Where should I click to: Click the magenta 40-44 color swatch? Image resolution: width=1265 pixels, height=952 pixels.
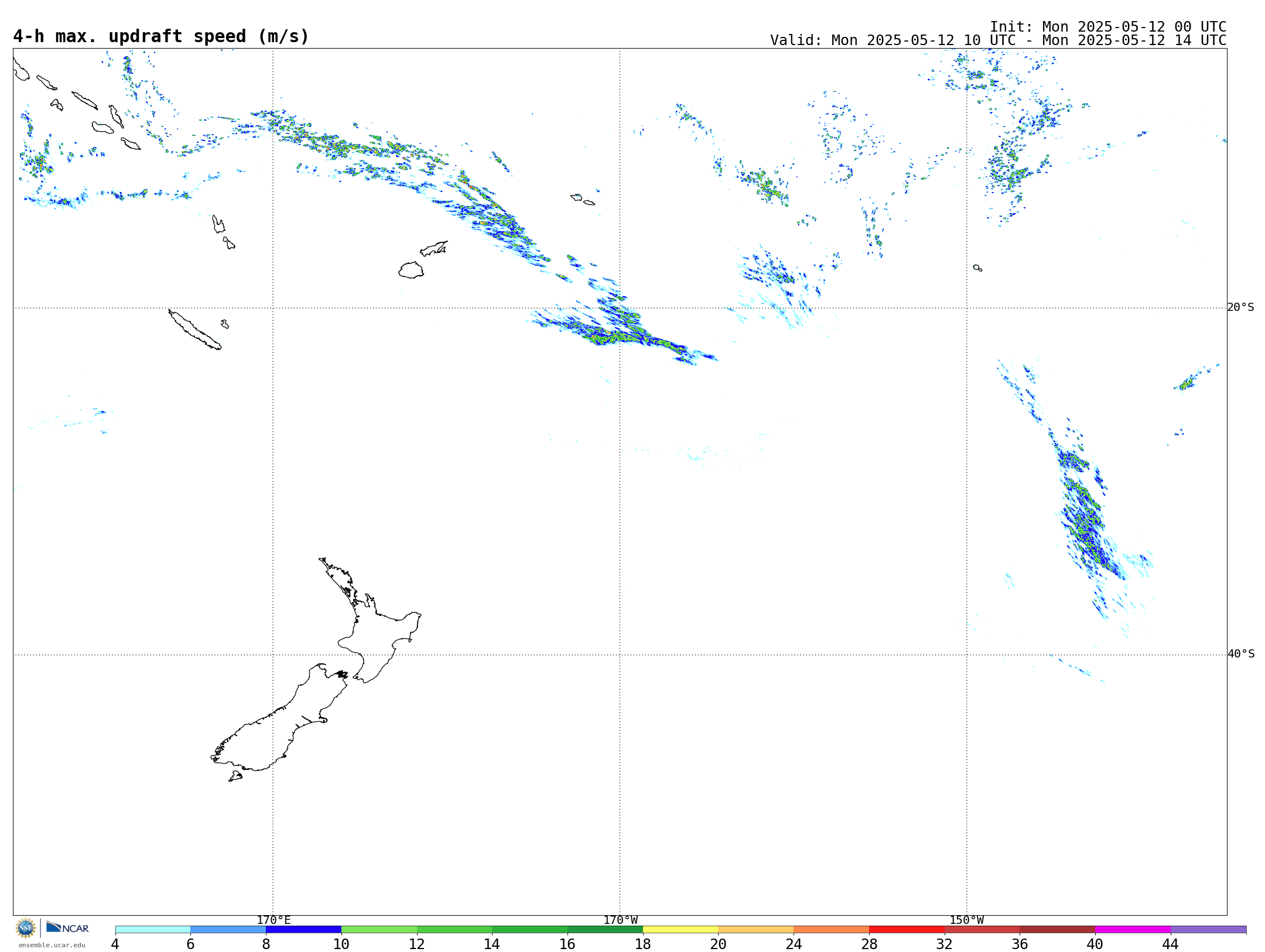click(x=1133, y=929)
